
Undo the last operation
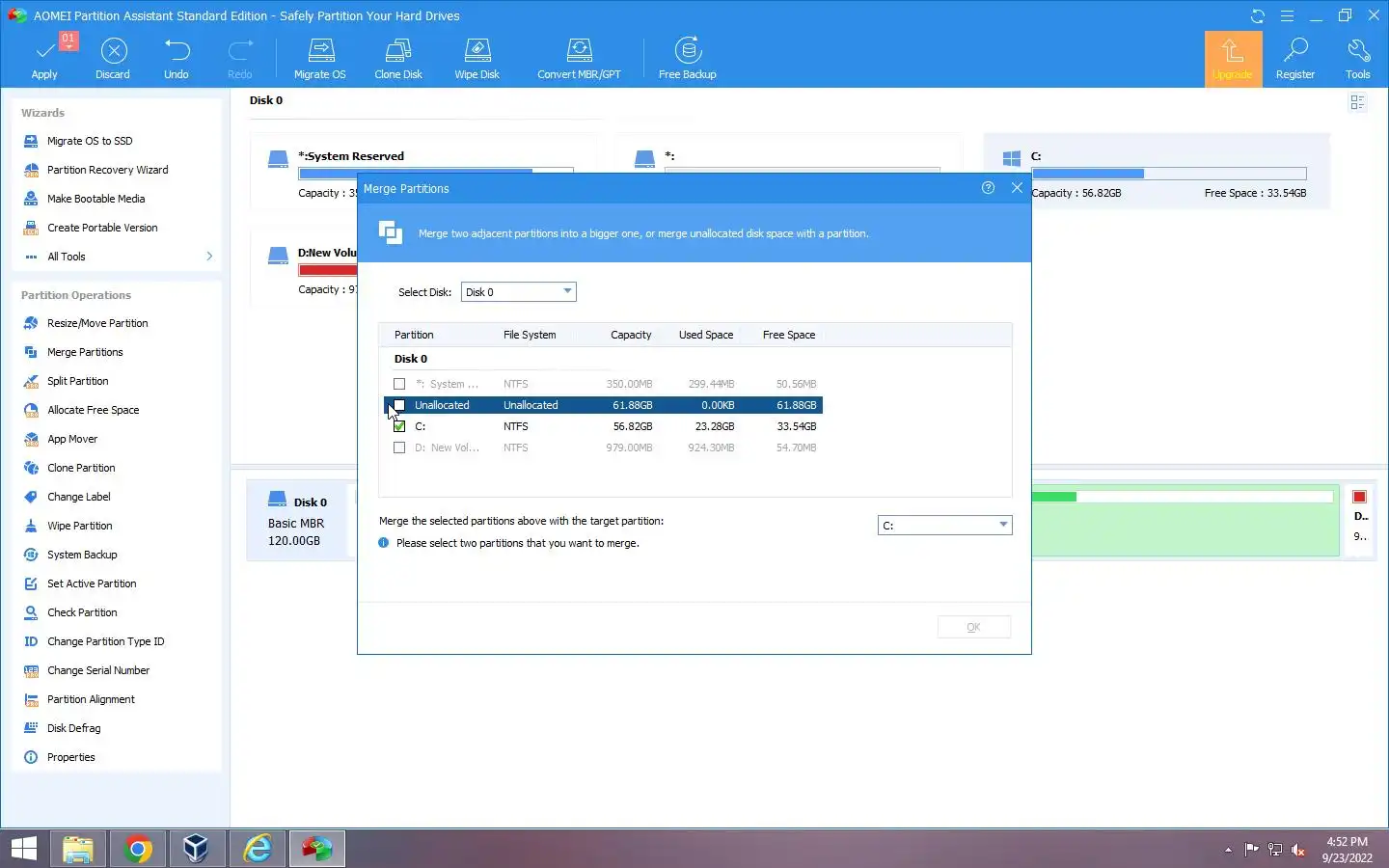[x=177, y=58]
